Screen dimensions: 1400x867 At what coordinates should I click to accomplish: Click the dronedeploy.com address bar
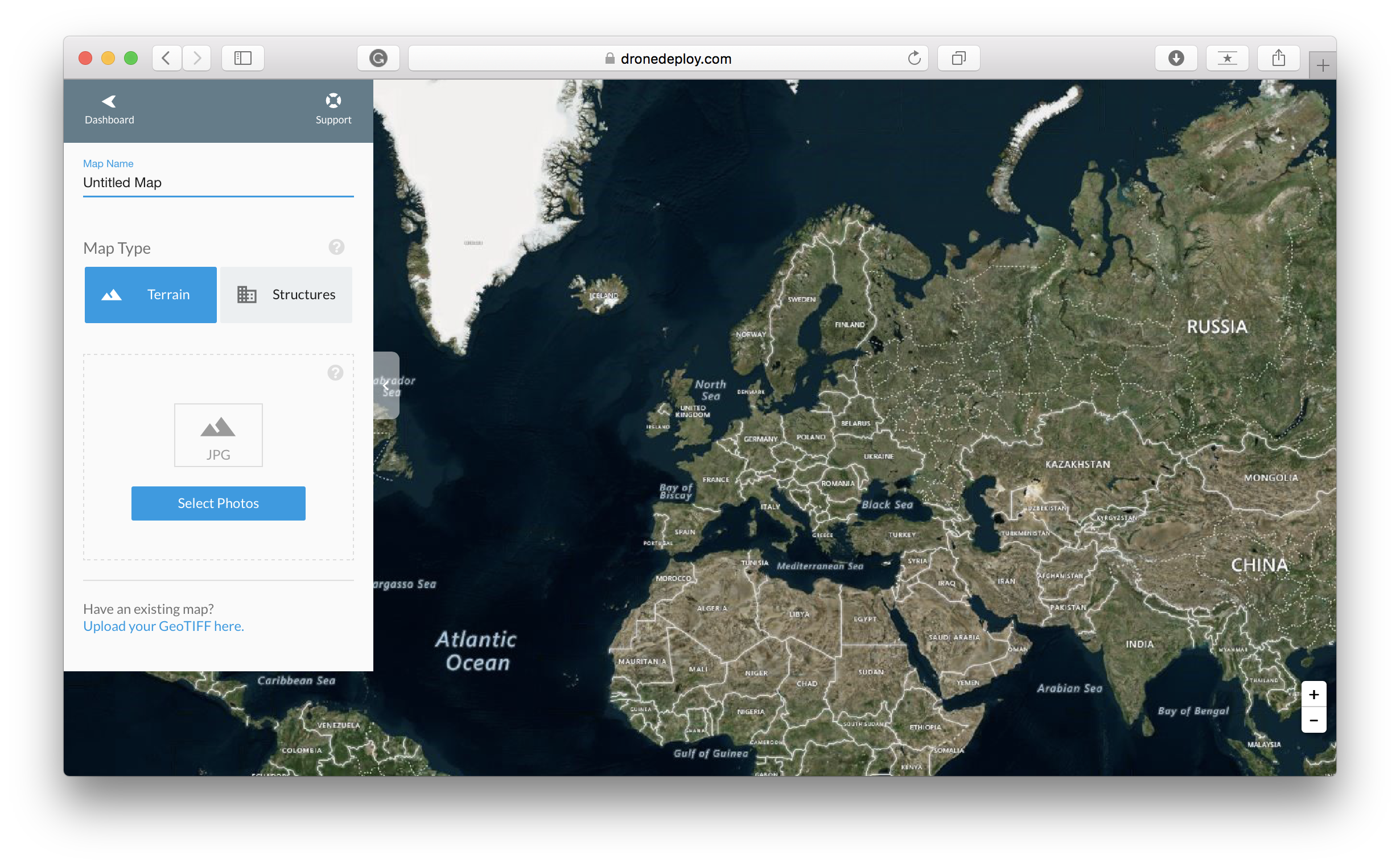tap(668, 59)
